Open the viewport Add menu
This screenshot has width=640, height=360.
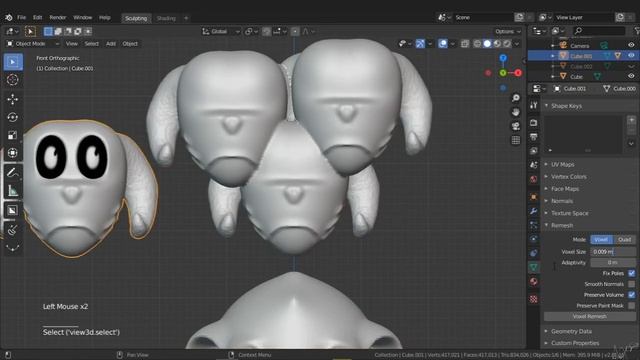coord(111,44)
